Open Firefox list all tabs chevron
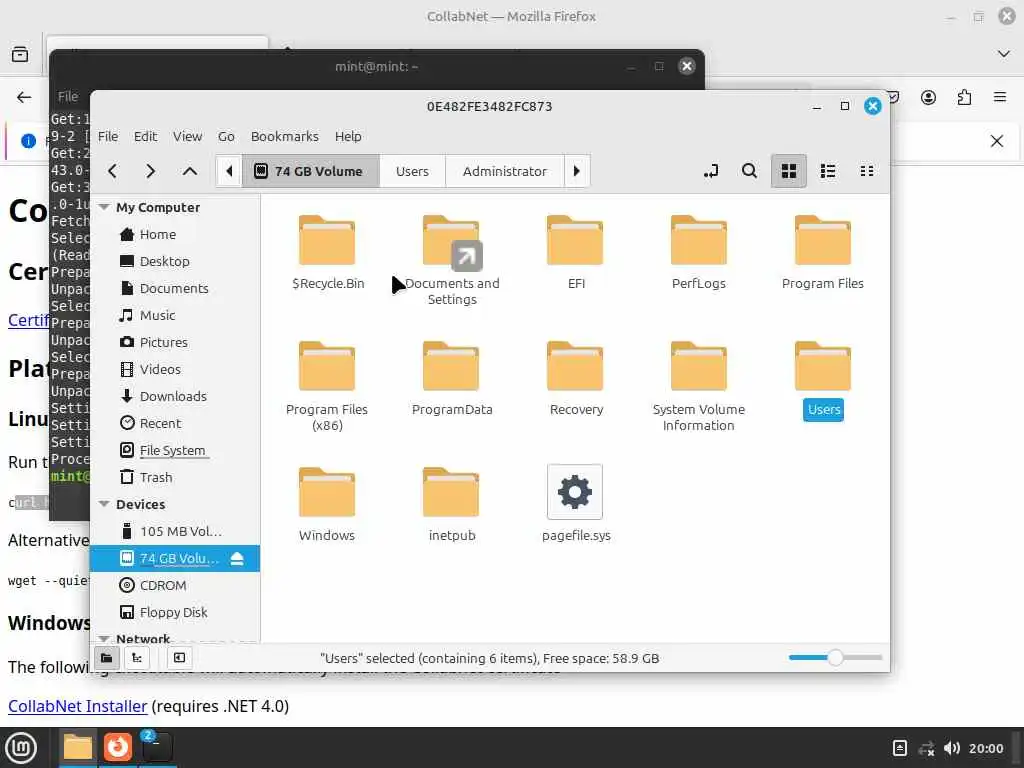This screenshot has width=1024, height=768. point(1004,54)
